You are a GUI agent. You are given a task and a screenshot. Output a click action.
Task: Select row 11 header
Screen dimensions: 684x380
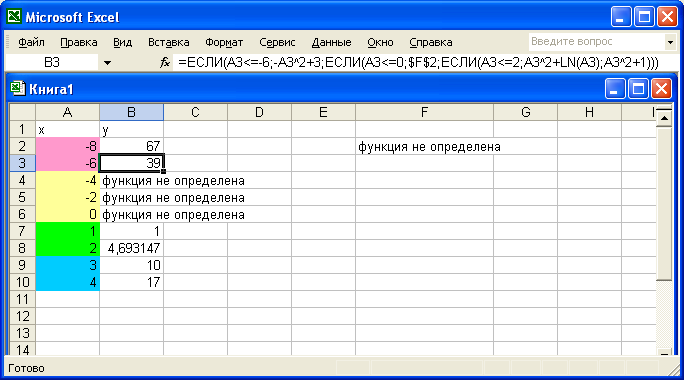[x=22, y=299]
